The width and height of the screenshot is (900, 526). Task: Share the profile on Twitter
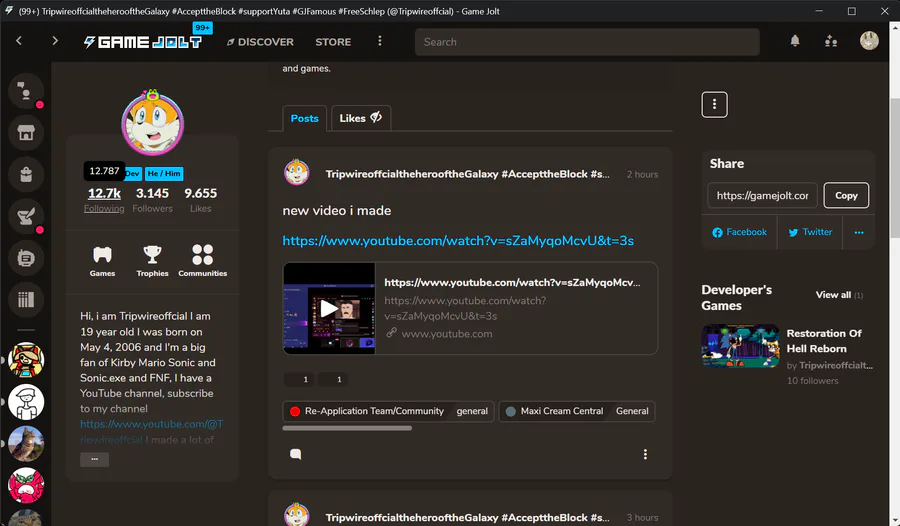[810, 232]
